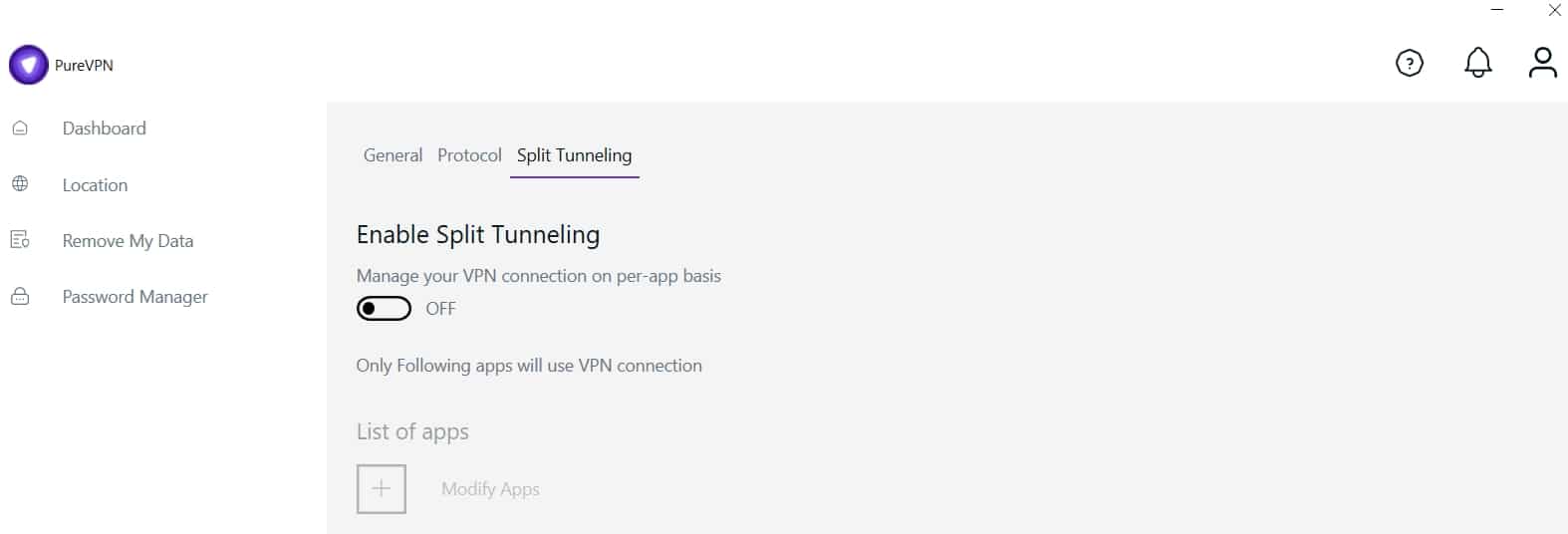This screenshot has width=1568, height=534.
Task: Open Remove My Data page
Action: [128, 241]
